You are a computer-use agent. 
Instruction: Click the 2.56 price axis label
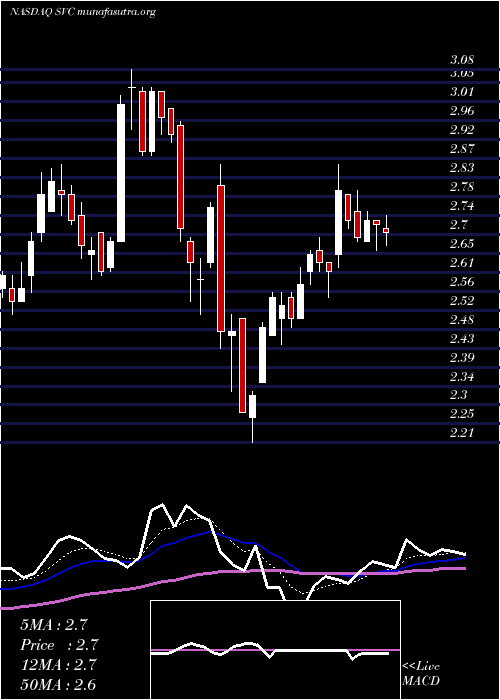point(461,282)
